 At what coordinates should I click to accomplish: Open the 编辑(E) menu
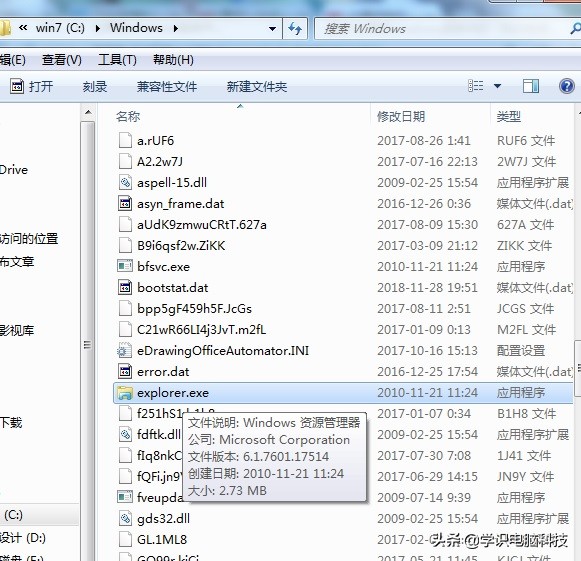click(13, 60)
